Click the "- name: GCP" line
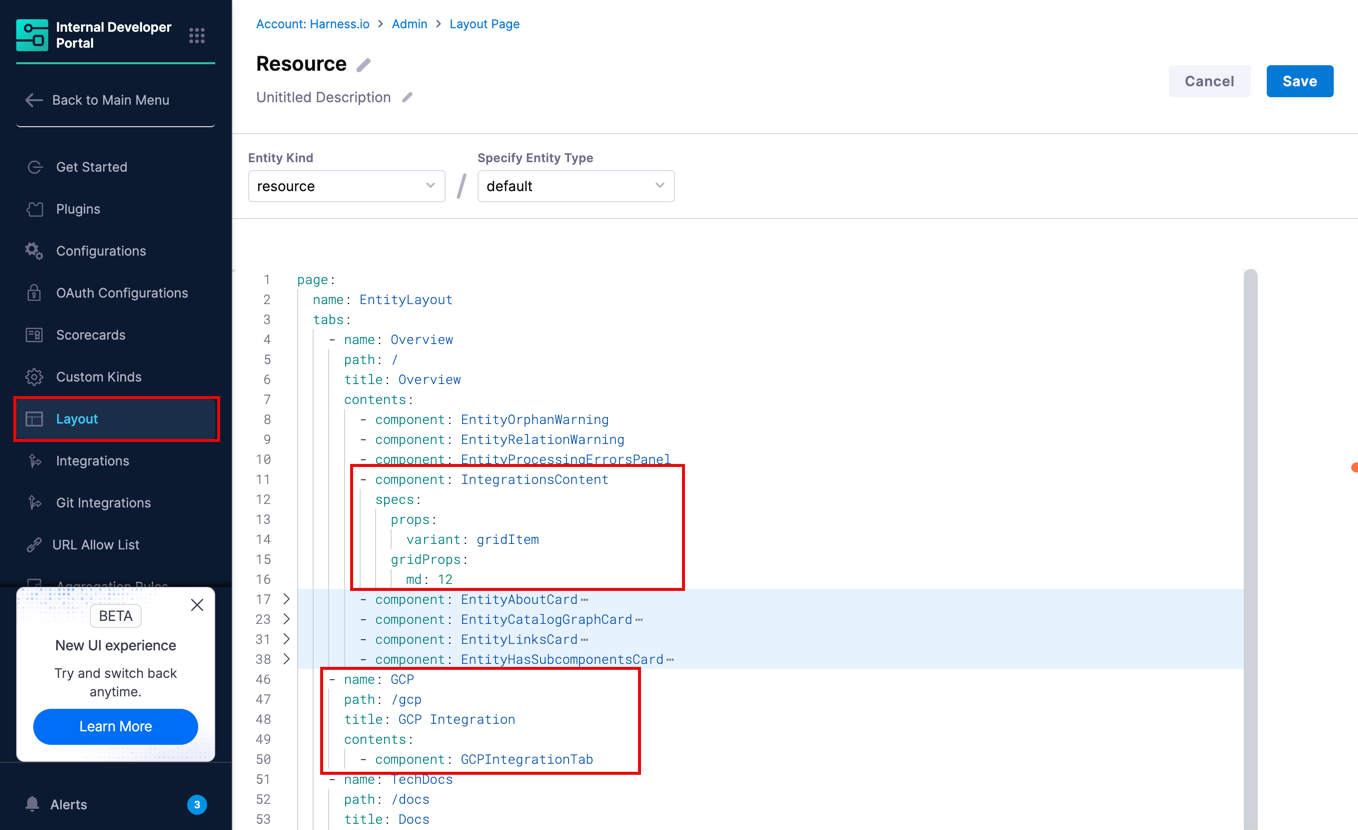This screenshot has height=830, width=1358. point(371,680)
